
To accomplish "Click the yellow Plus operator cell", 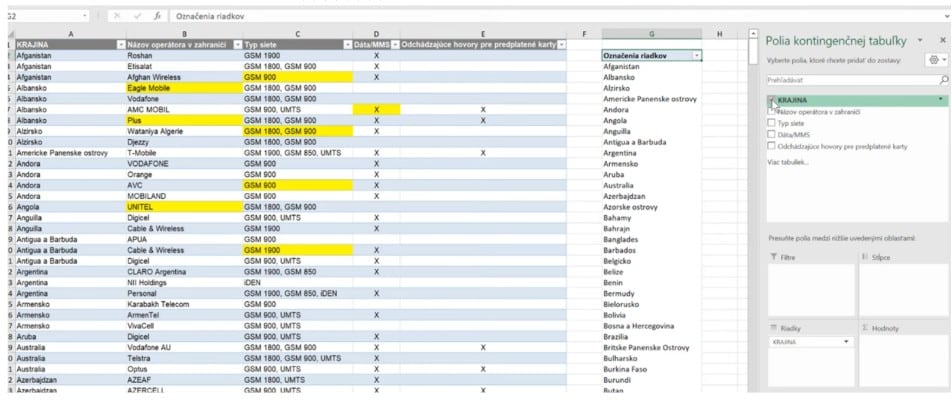I will pyautogui.click(x=185, y=120).
